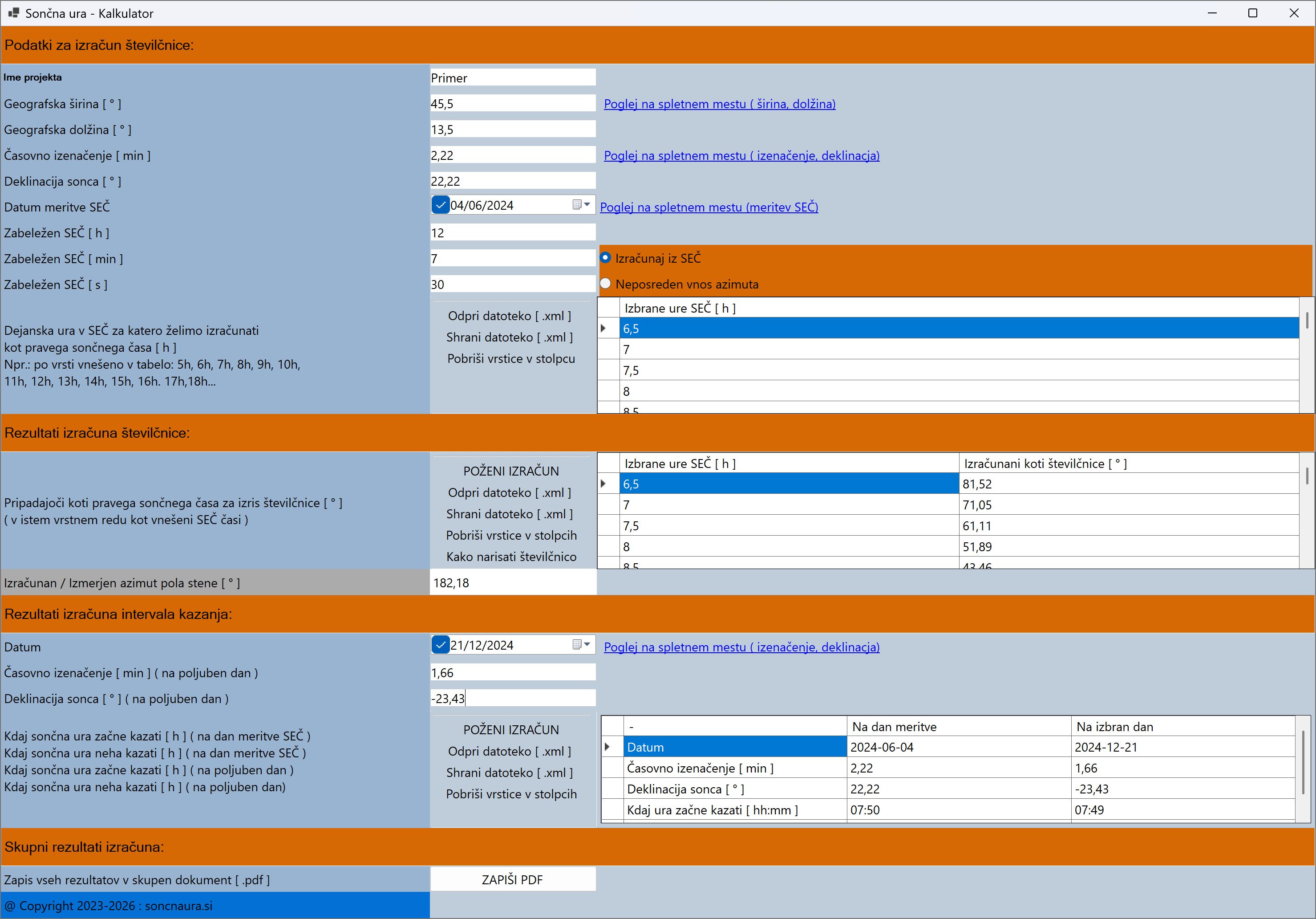Viewport: 1316px width, 919px height.
Task: Select the Neposreden vnos azimuta option
Action: 605,284
